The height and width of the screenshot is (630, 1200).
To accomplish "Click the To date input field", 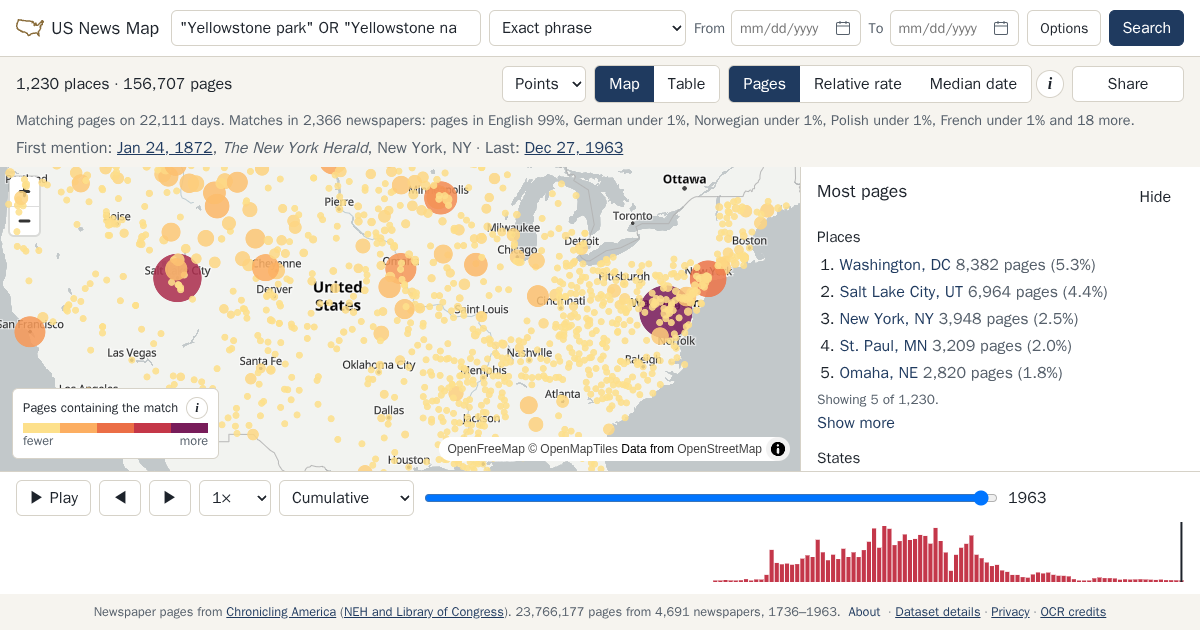I will point(954,28).
